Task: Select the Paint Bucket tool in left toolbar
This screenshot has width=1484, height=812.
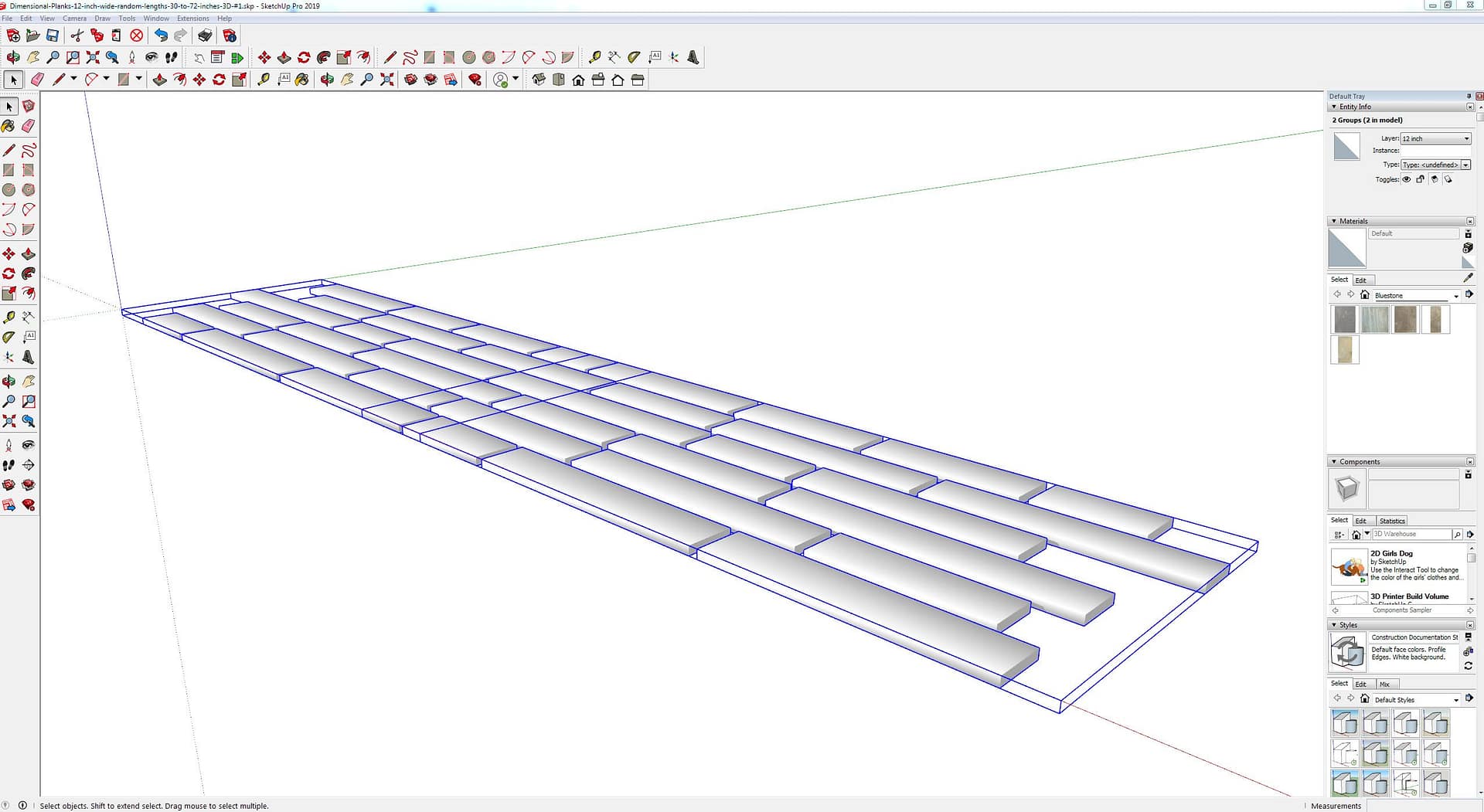Action: [x=9, y=126]
